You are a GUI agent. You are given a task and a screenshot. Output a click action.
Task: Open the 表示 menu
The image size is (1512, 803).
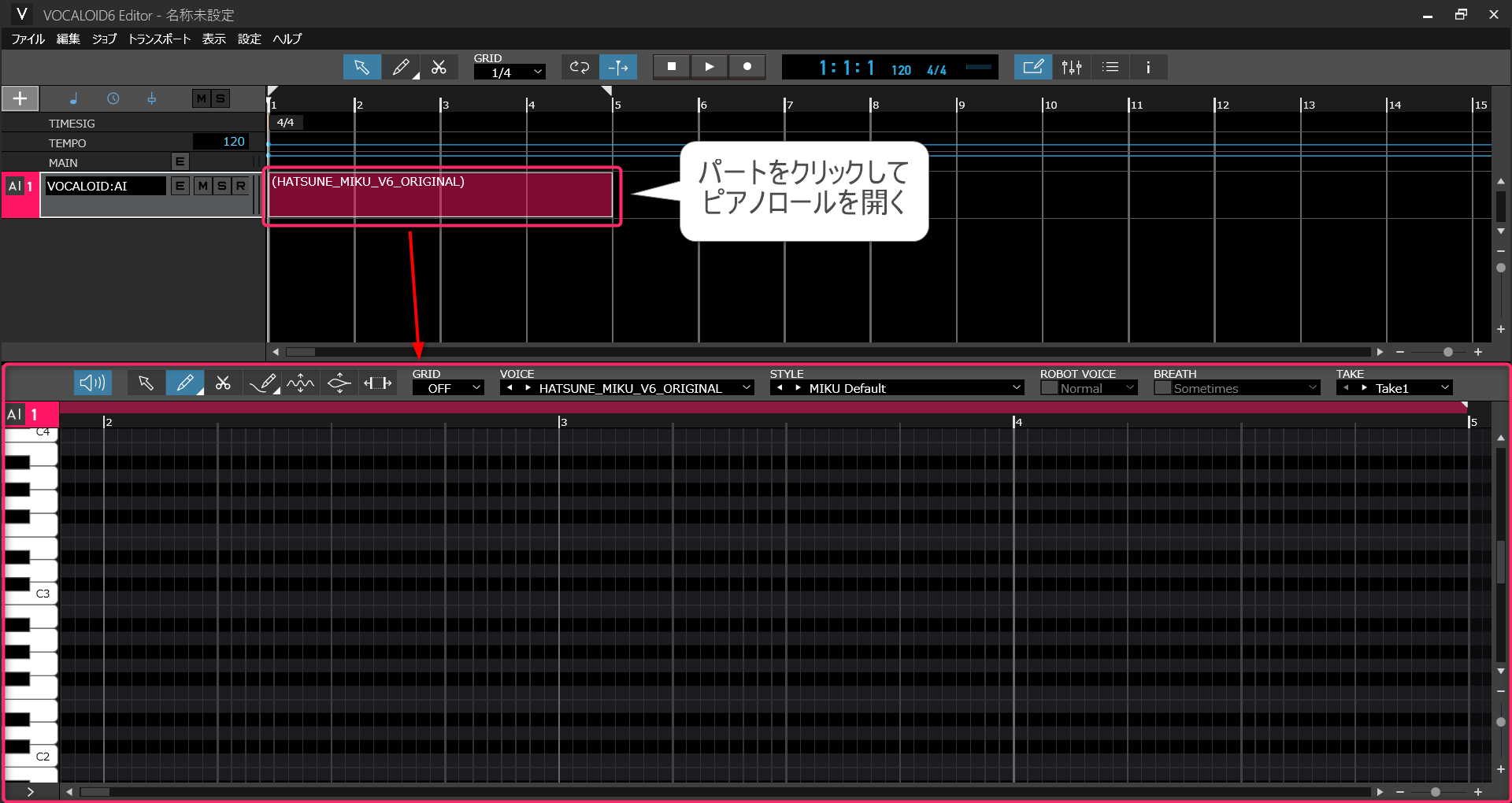click(213, 39)
